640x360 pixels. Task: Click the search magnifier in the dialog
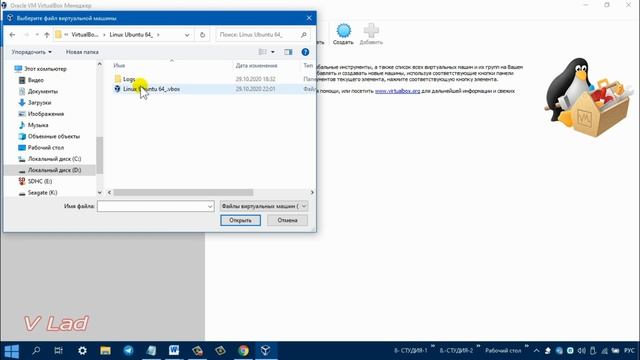coord(303,35)
